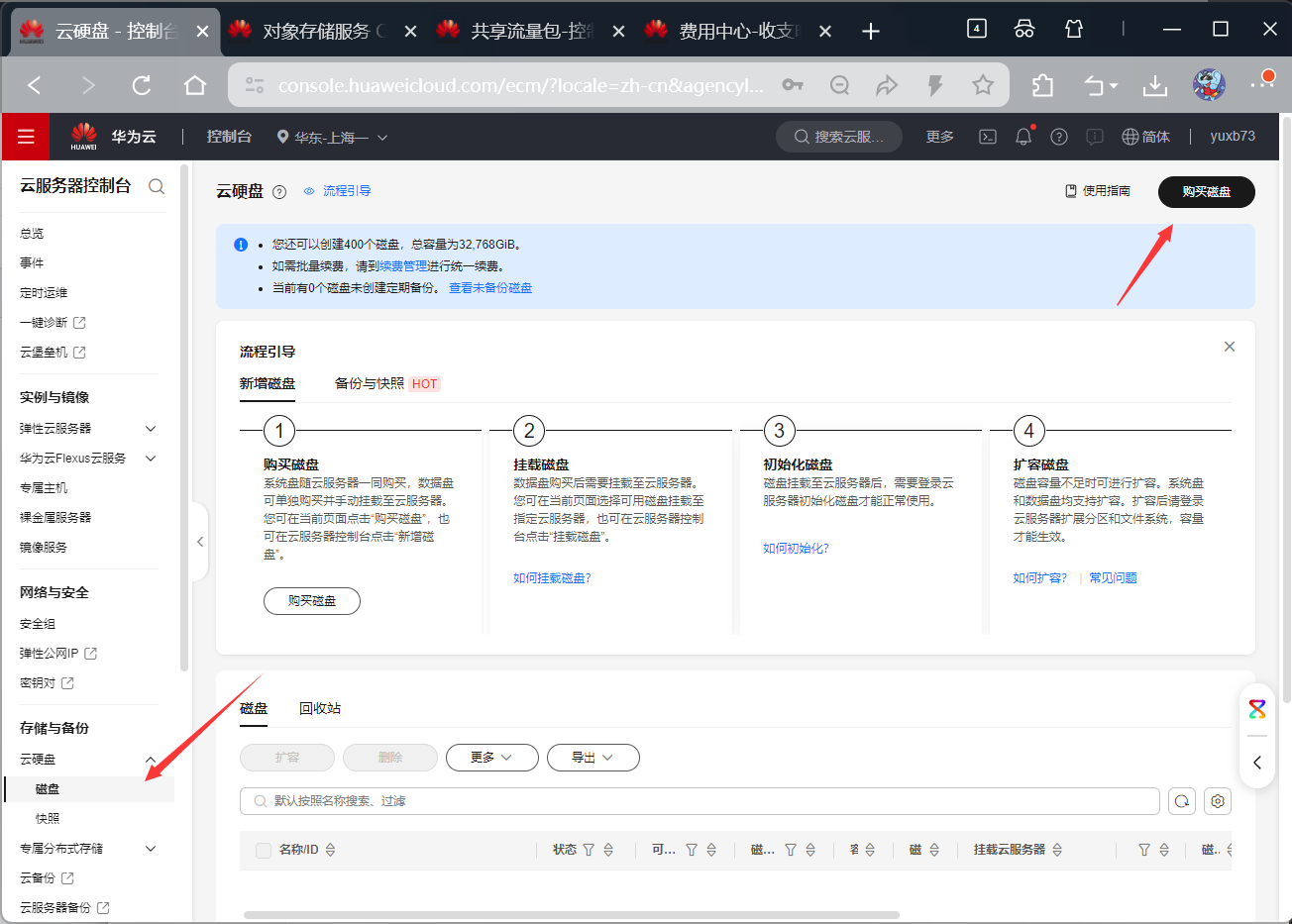Open the saved passwords key icon
1292x924 pixels.
tap(793, 85)
